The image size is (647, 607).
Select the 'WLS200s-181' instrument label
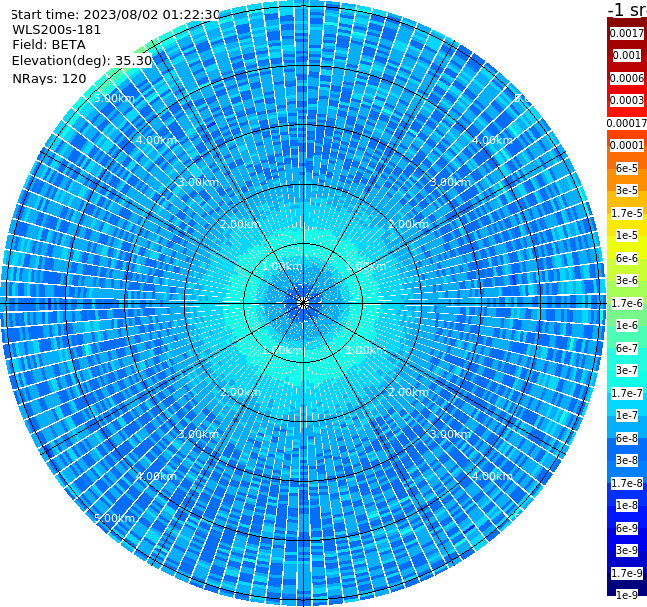[x=57, y=30]
